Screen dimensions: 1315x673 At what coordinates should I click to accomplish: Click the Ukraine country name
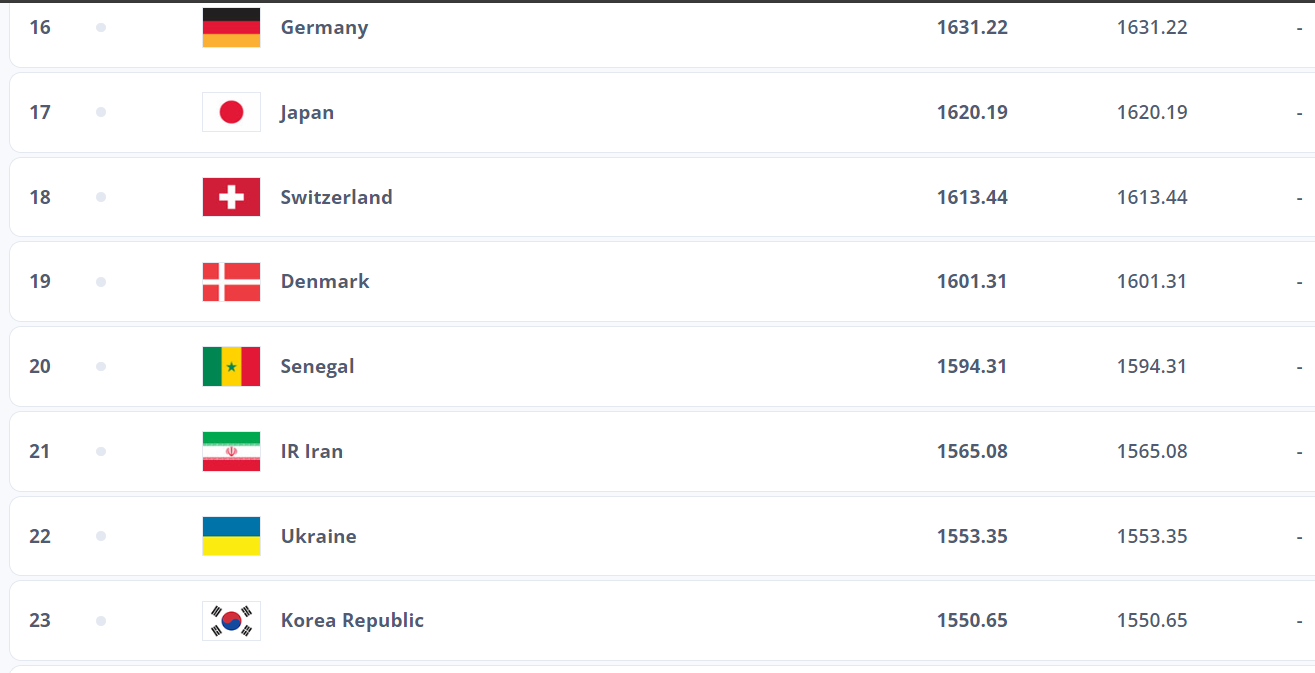click(x=318, y=536)
